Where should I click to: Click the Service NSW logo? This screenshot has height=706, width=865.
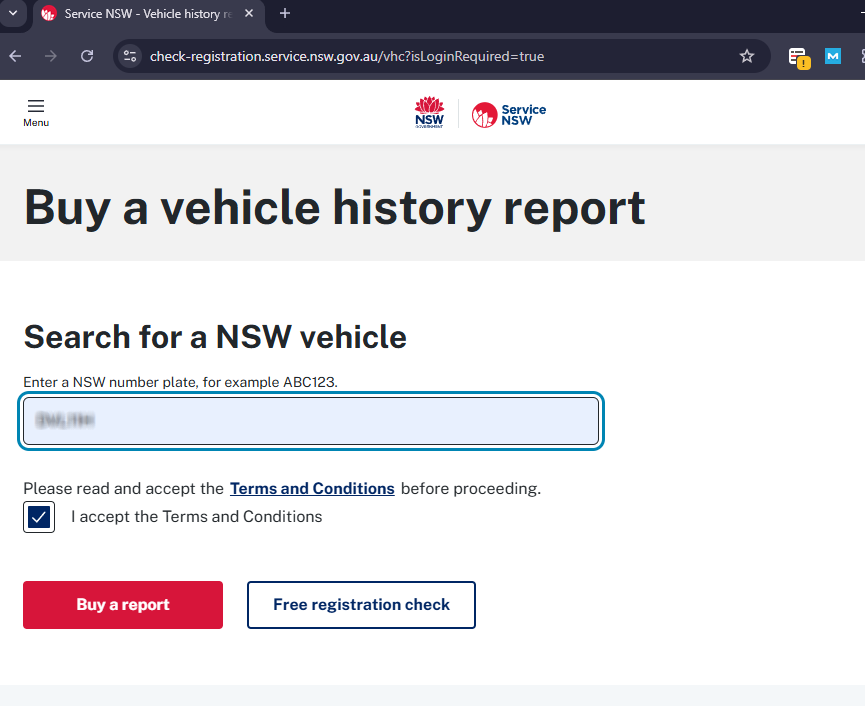[x=509, y=115]
